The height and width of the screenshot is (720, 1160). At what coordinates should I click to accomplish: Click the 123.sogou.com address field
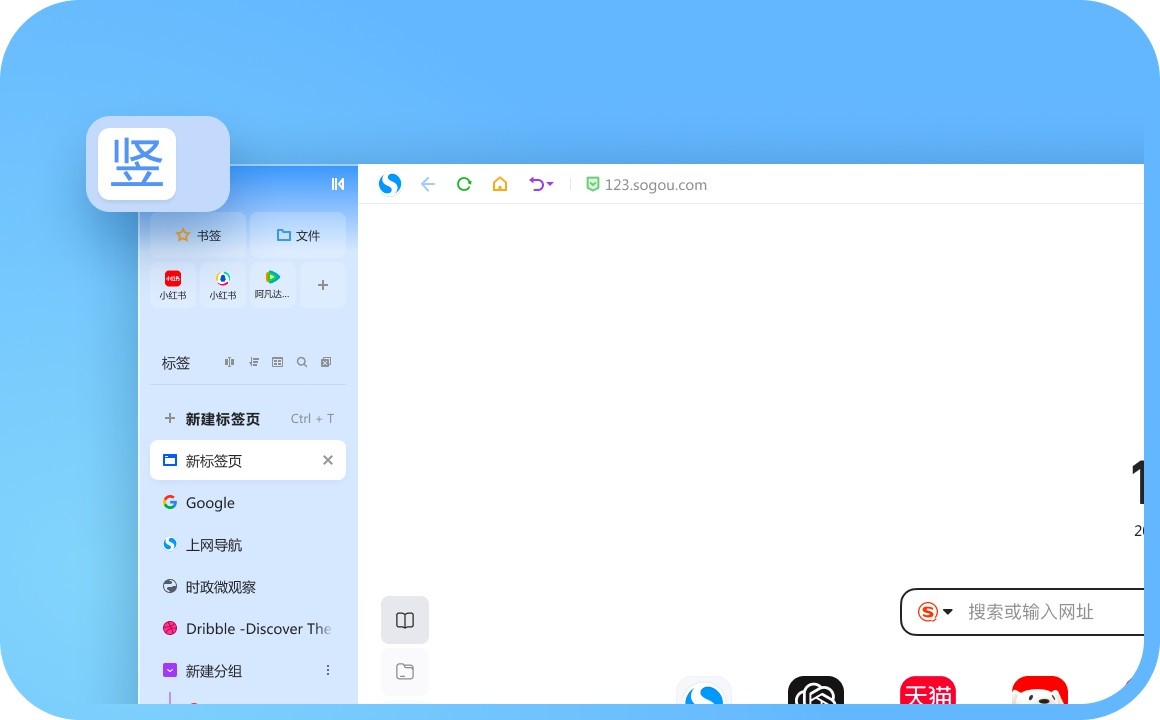coord(655,185)
